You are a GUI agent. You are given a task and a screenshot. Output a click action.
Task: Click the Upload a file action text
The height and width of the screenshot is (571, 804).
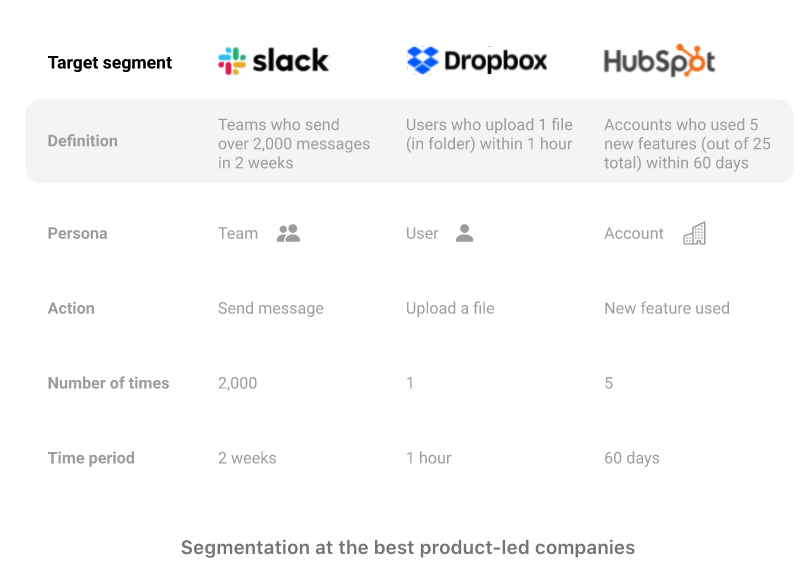450,308
